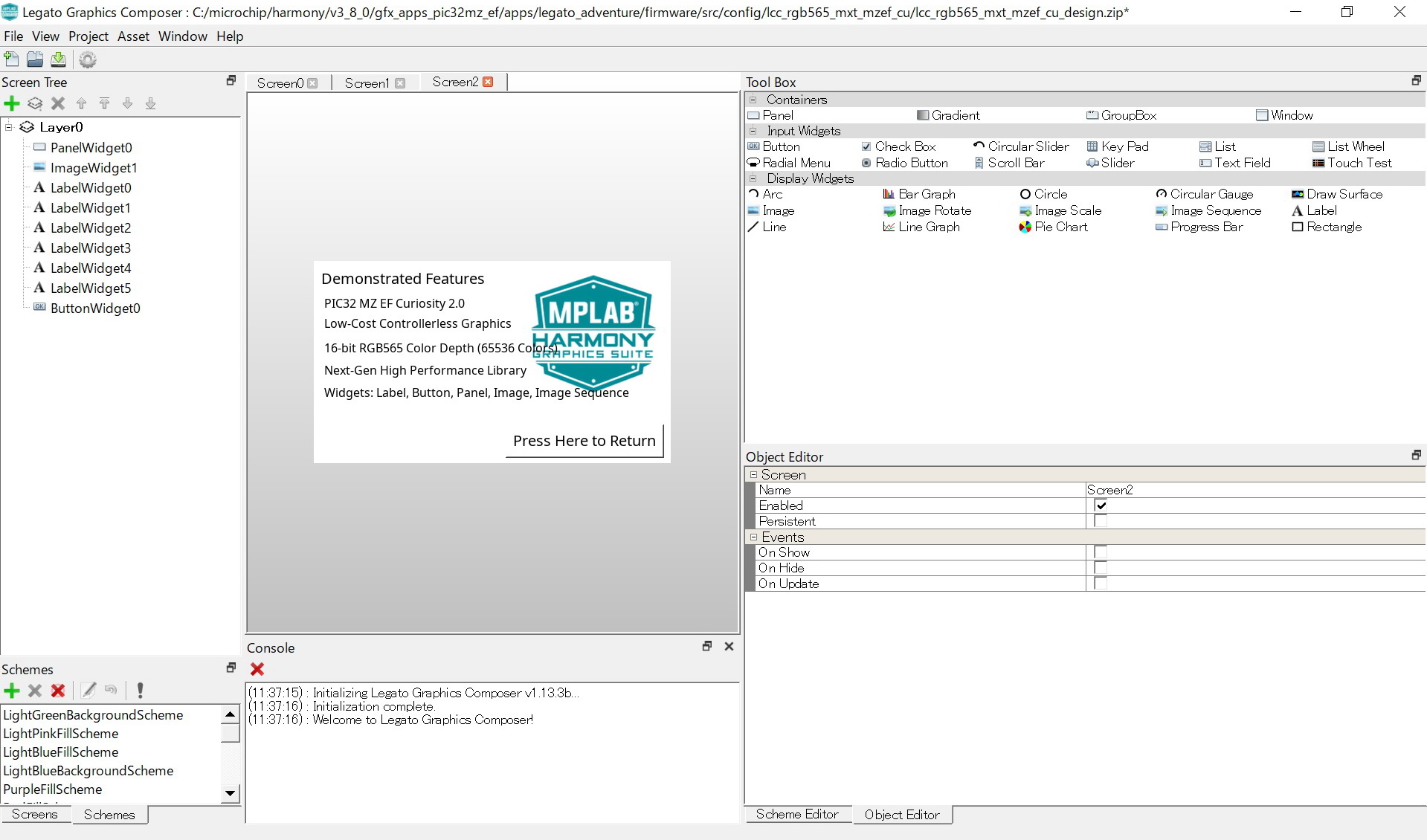Click the MPLAB Harmony logo image on canvas
Screen dimensions: 1427x840
(x=593, y=332)
